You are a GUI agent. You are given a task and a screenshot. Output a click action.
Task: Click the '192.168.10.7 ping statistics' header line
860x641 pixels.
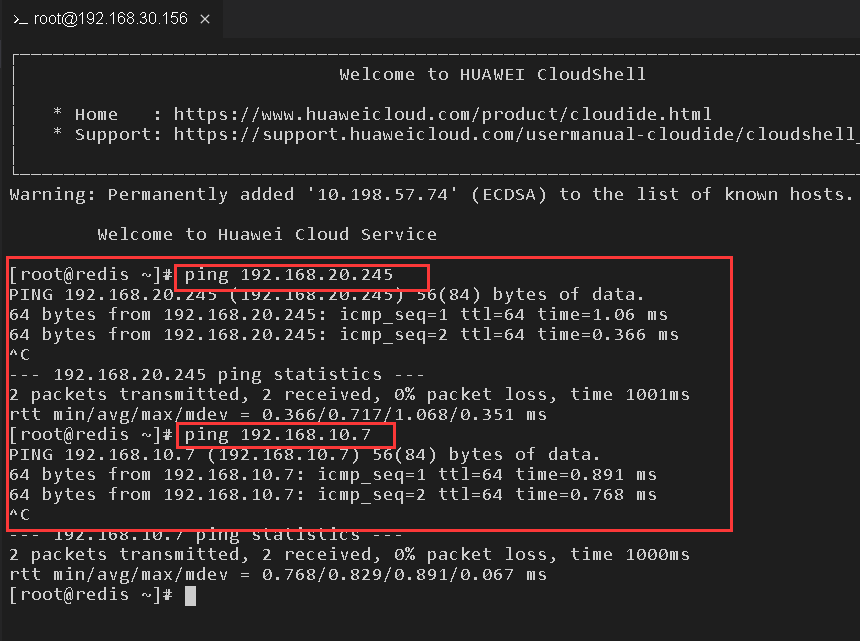pyautogui.click(x=200, y=534)
